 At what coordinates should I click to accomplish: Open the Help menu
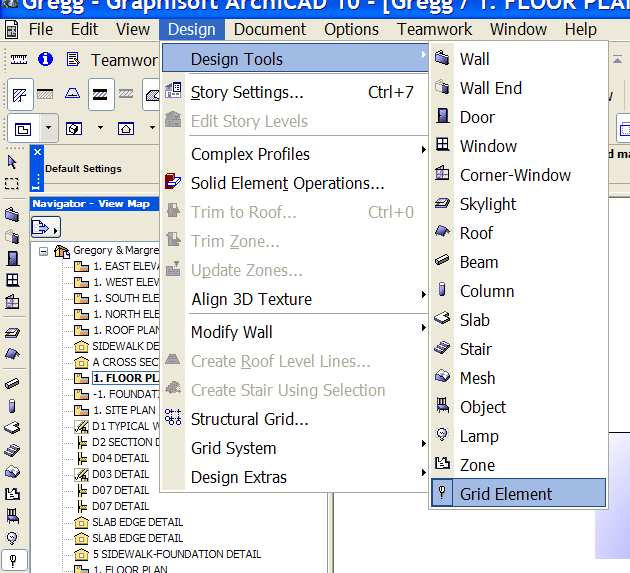580,29
